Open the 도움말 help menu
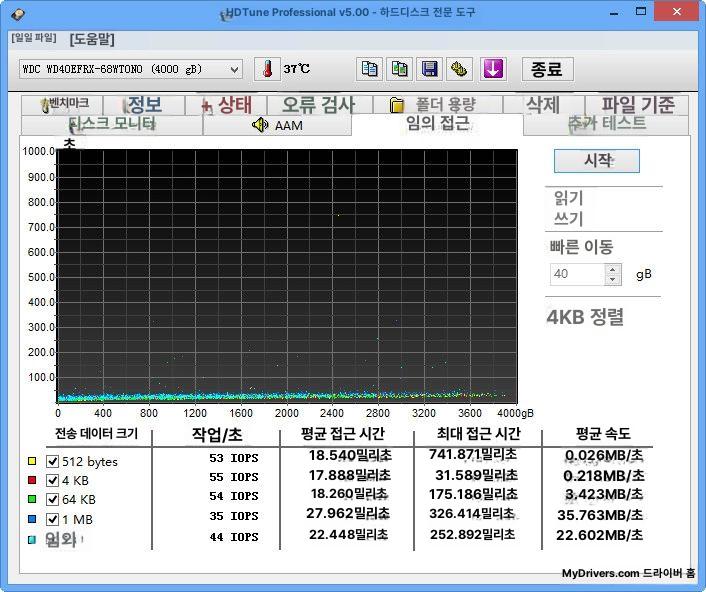The image size is (706, 592). [92, 40]
